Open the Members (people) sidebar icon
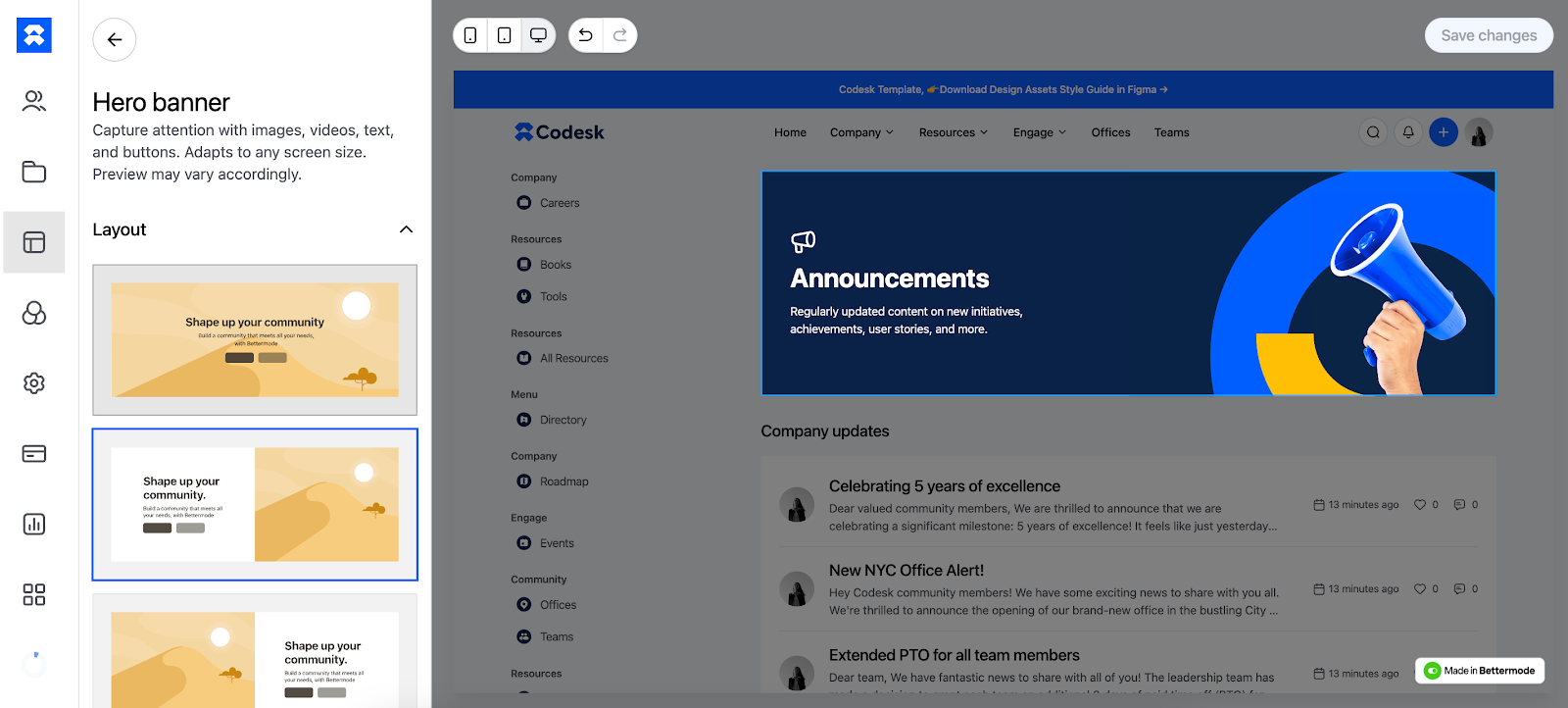 click(x=34, y=101)
